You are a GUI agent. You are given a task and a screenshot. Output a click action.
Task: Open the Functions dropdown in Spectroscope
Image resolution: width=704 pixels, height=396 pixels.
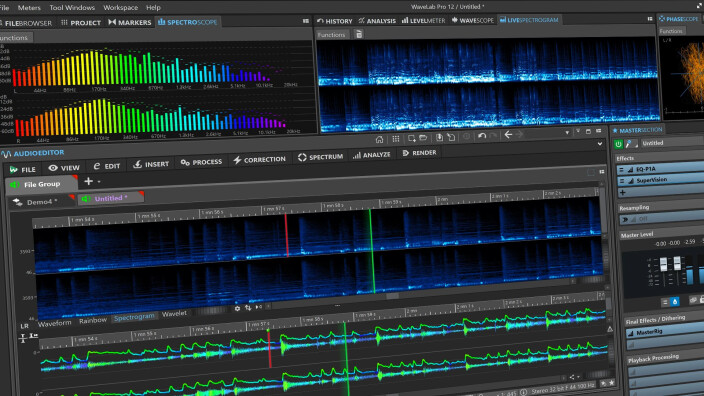pos(14,38)
